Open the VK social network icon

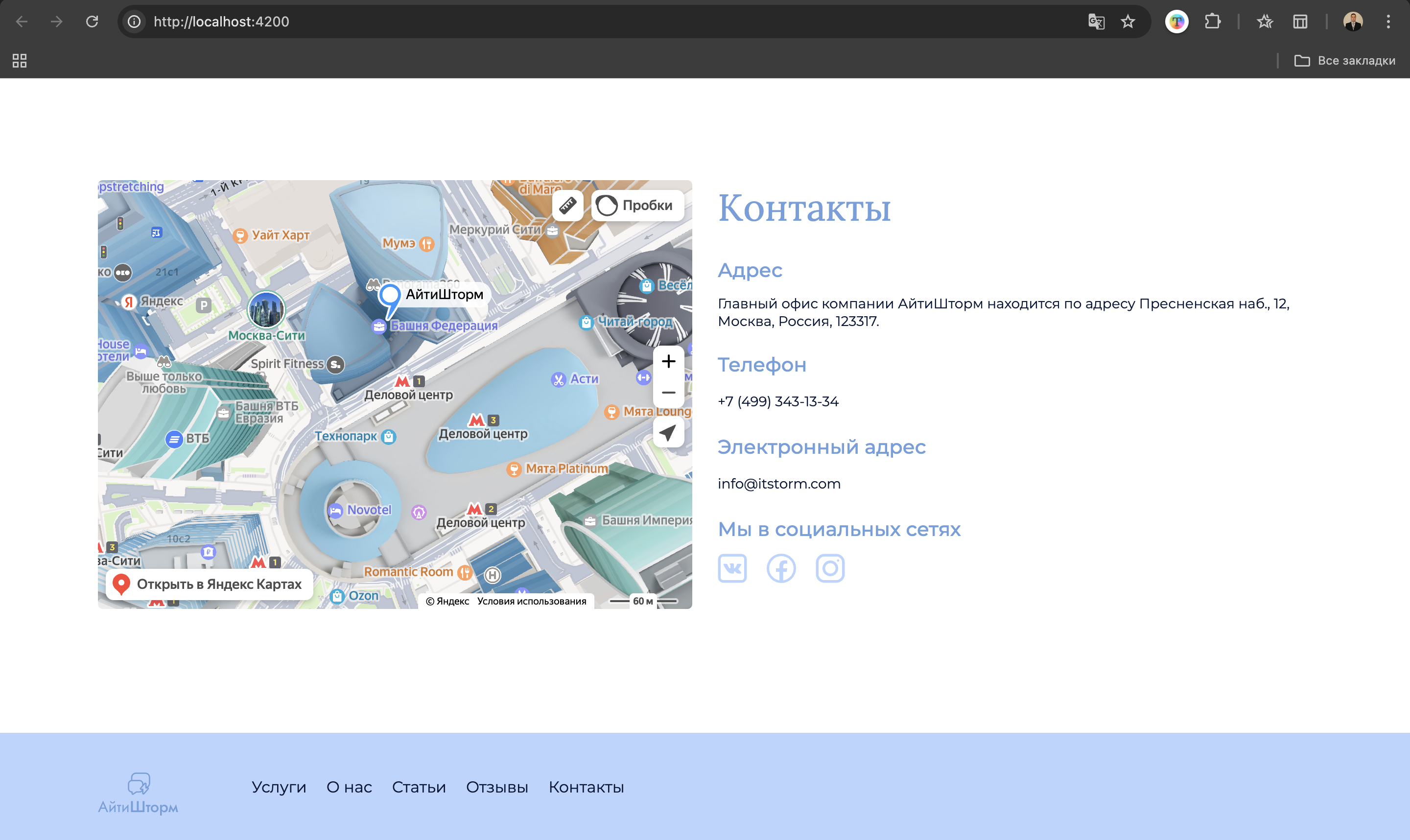pos(732,568)
